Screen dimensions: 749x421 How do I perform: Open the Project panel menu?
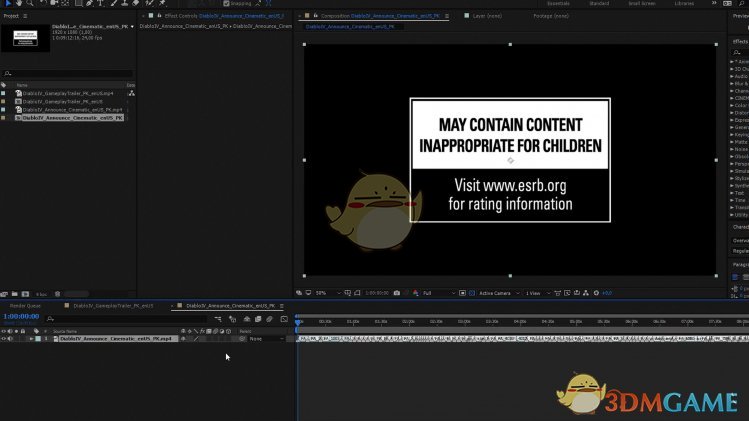pyautogui.click(x=25, y=16)
